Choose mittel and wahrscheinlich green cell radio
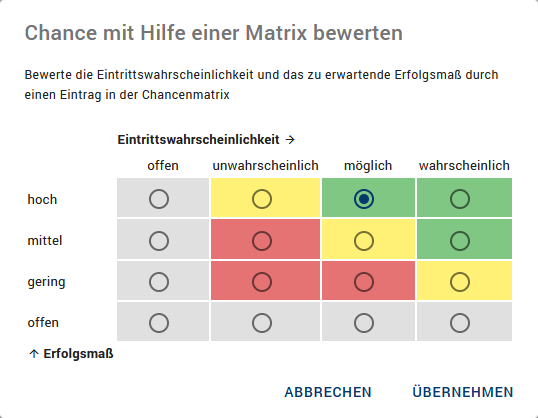Viewport: 538px width, 418px height. (x=460, y=241)
